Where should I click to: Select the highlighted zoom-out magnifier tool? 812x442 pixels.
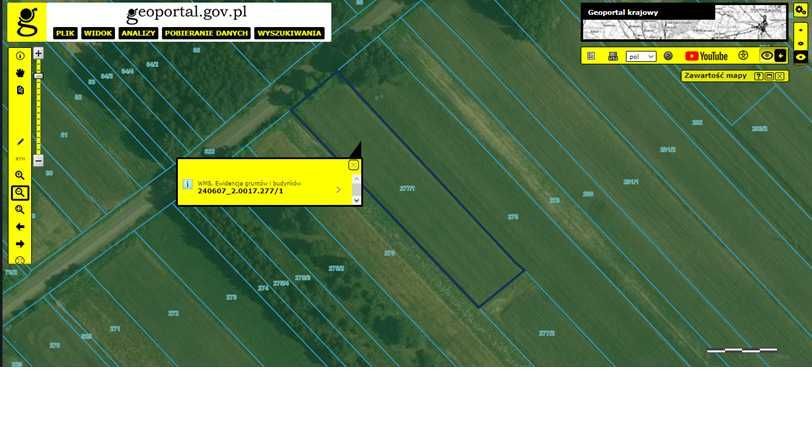coord(20,193)
